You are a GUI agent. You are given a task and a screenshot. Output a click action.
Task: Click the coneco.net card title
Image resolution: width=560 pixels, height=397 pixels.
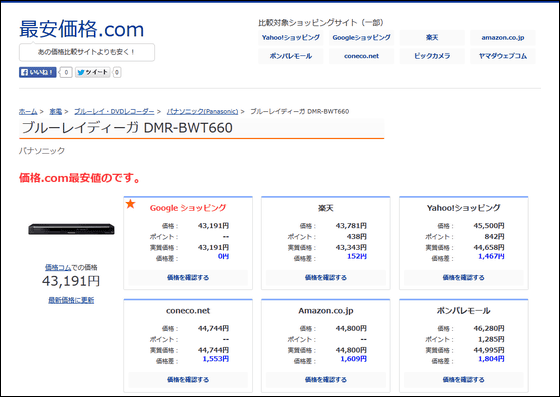coord(188,311)
